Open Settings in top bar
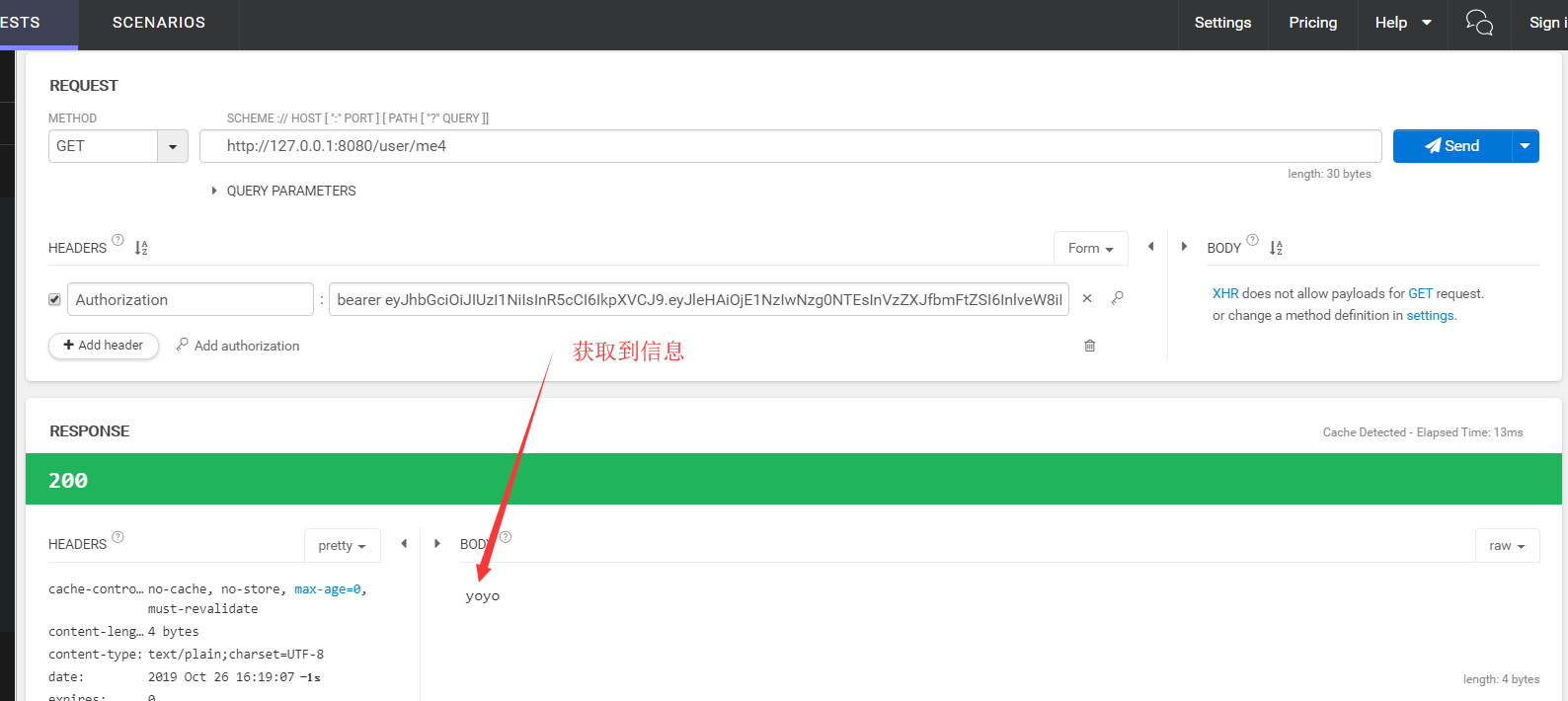This screenshot has height=701, width=1568. tap(1222, 23)
